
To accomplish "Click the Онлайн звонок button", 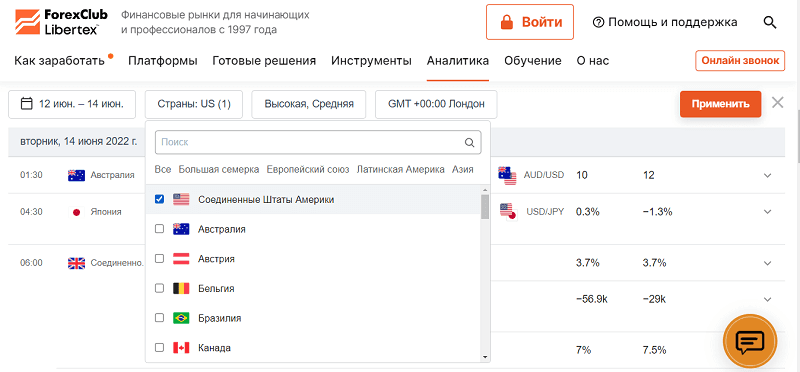I will tap(740, 61).
